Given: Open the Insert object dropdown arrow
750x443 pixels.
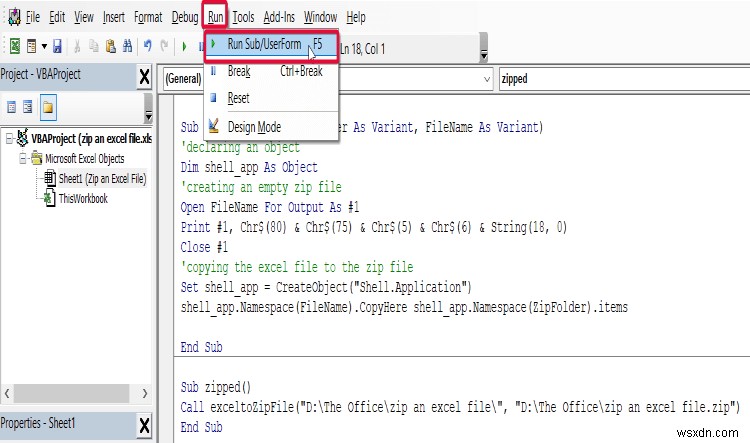Looking at the screenshot, I should click(x=44, y=46).
